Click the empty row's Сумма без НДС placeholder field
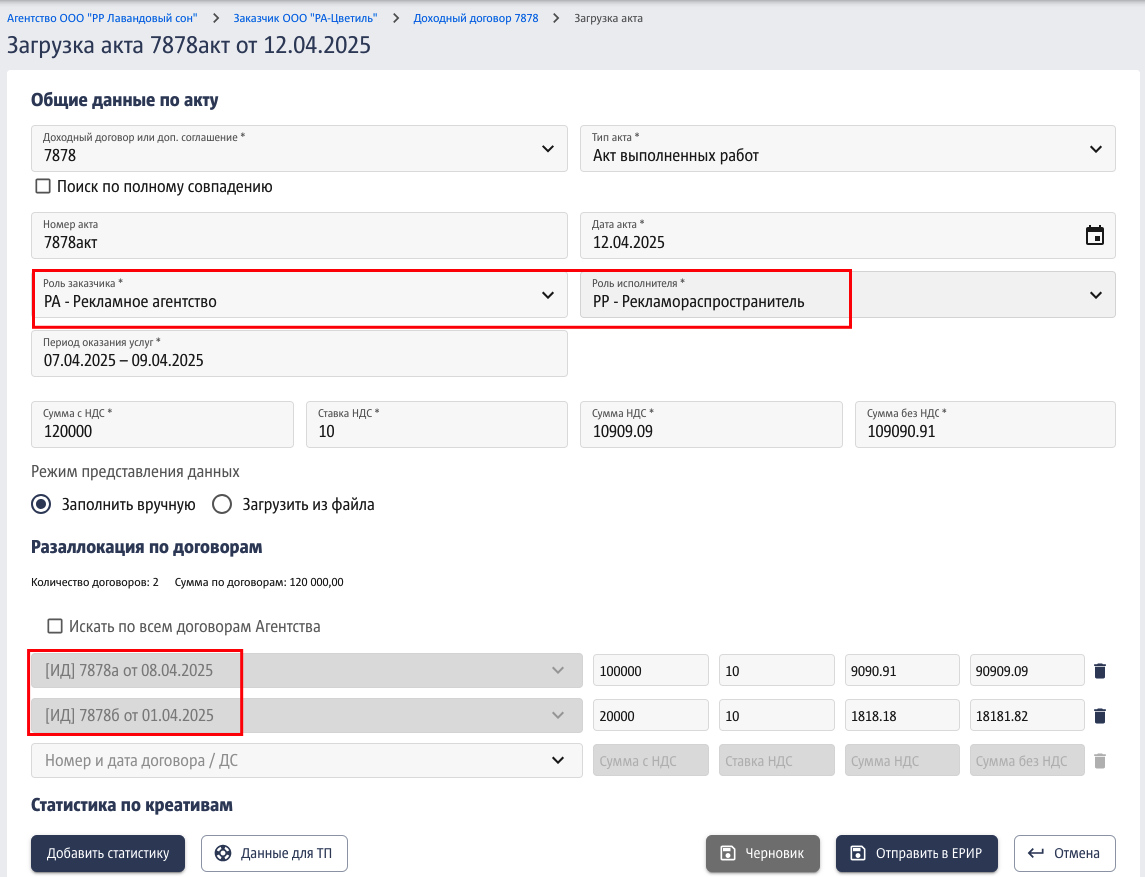Viewport: 1145px width, 877px height. tap(1027, 760)
